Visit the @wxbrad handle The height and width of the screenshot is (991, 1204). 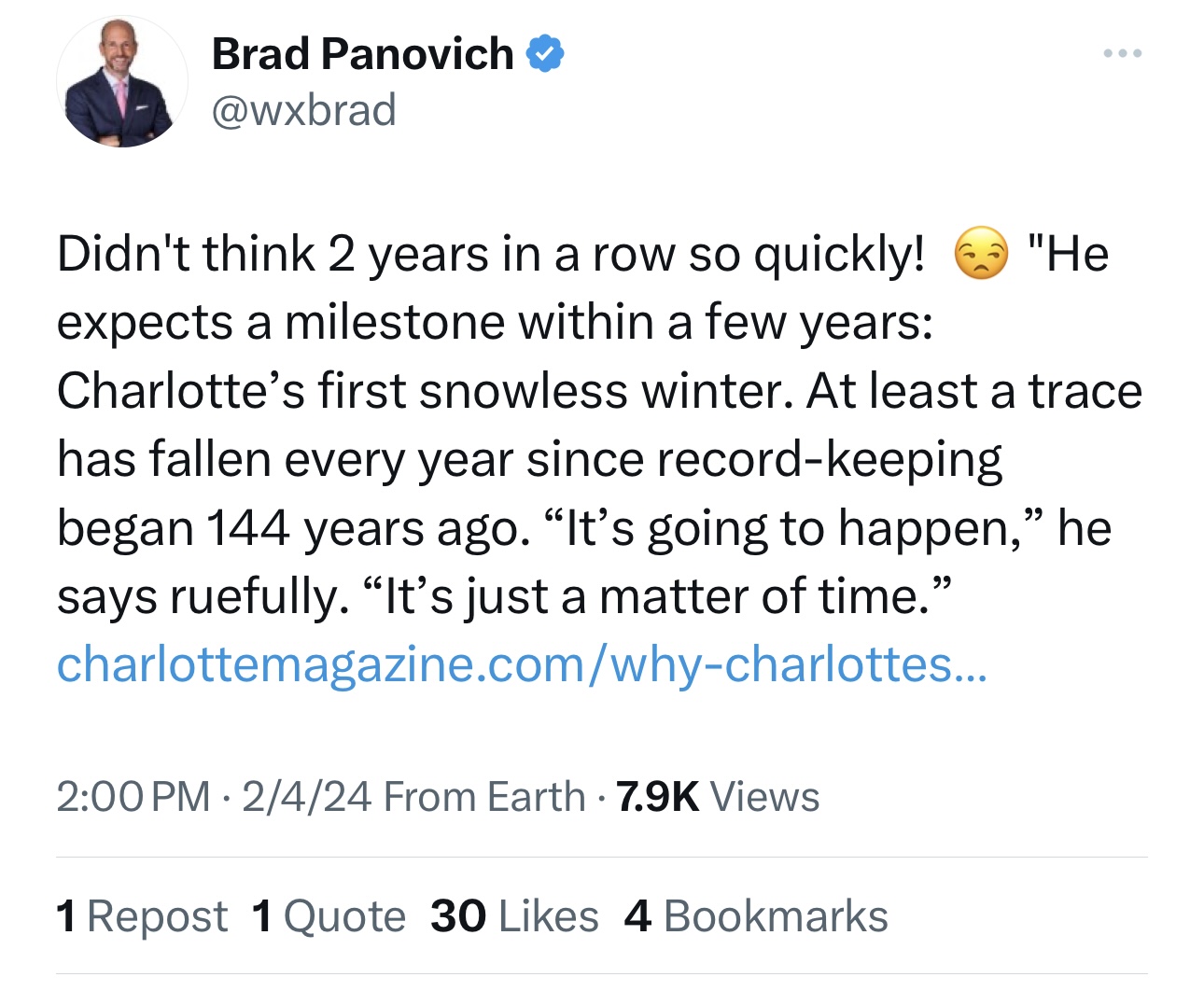[x=304, y=110]
